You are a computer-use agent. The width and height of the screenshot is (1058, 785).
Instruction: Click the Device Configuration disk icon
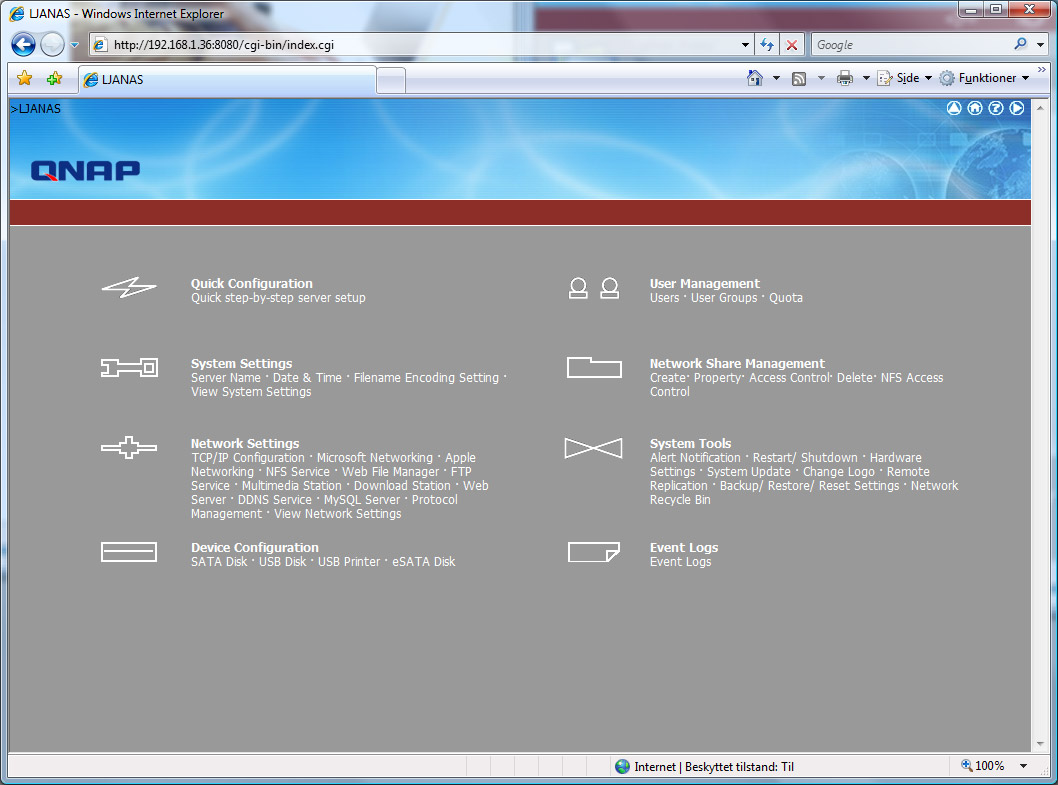[x=129, y=552]
